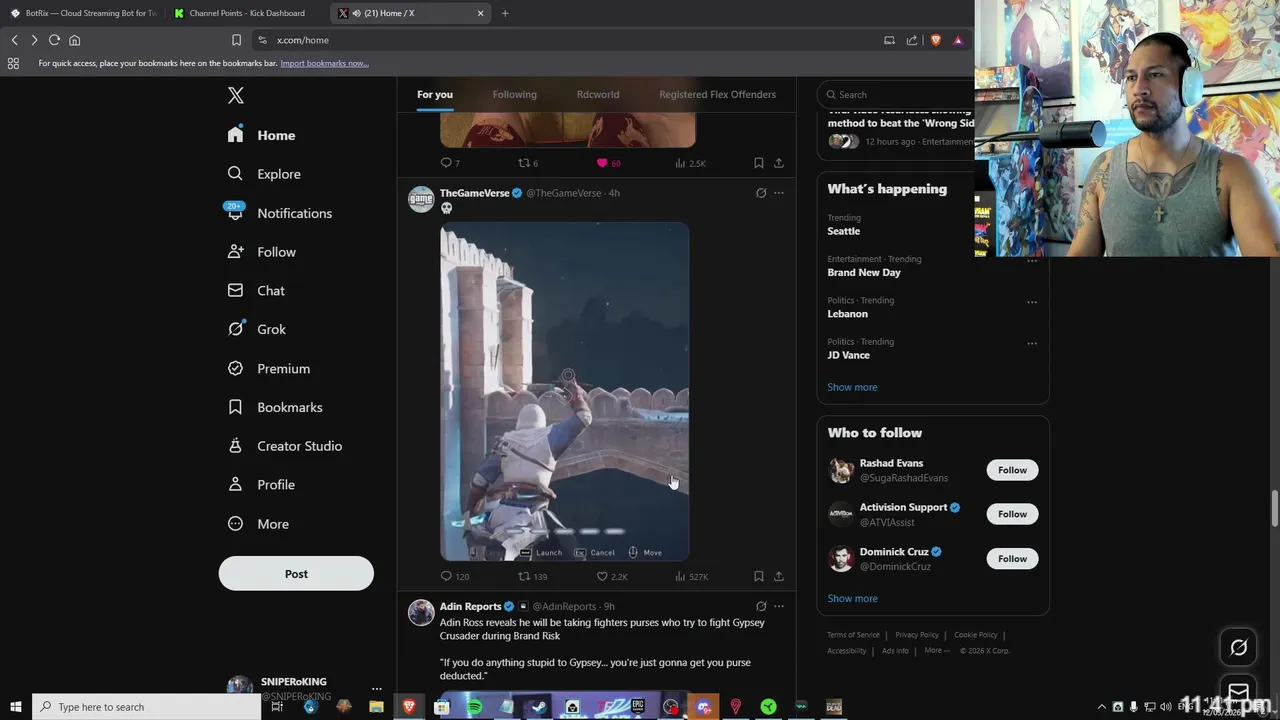This screenshot has height=720, width=1280.
Task: Open the Follow item in the sidebar
Action: 261,252
